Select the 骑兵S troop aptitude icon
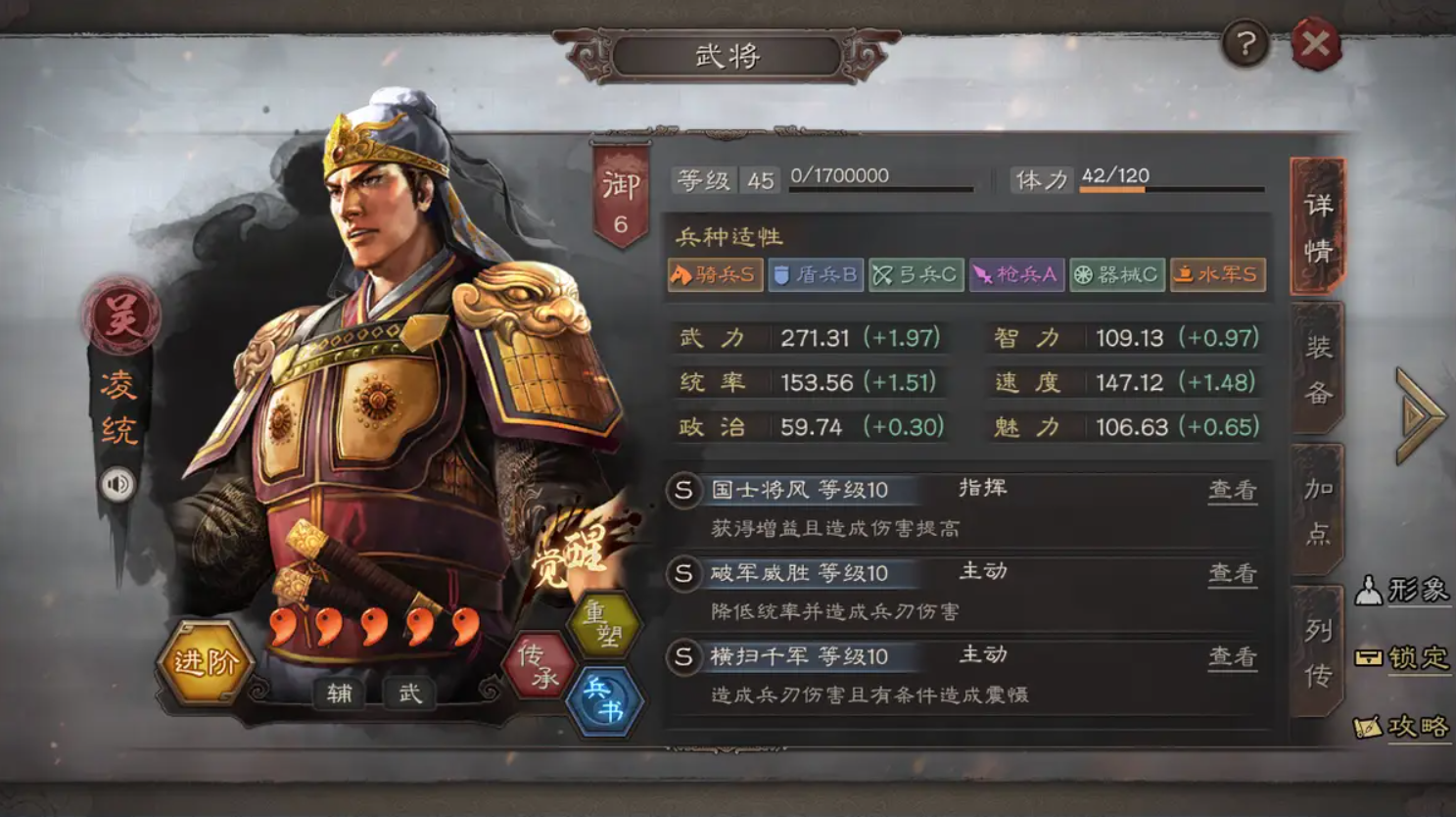The height and width of the screenshot is (817, 1456). tap(717, 275)
